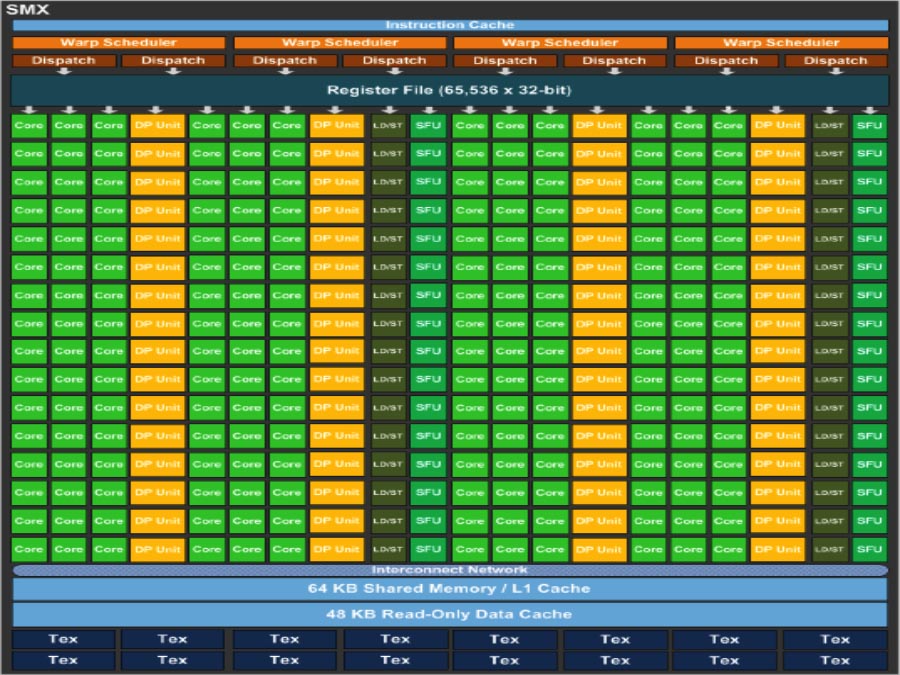Image resolution: width=900 pixels, height=675 pixels.
Task: Select the leftmost Warp Scheduler block
Action: pos(119,43)
